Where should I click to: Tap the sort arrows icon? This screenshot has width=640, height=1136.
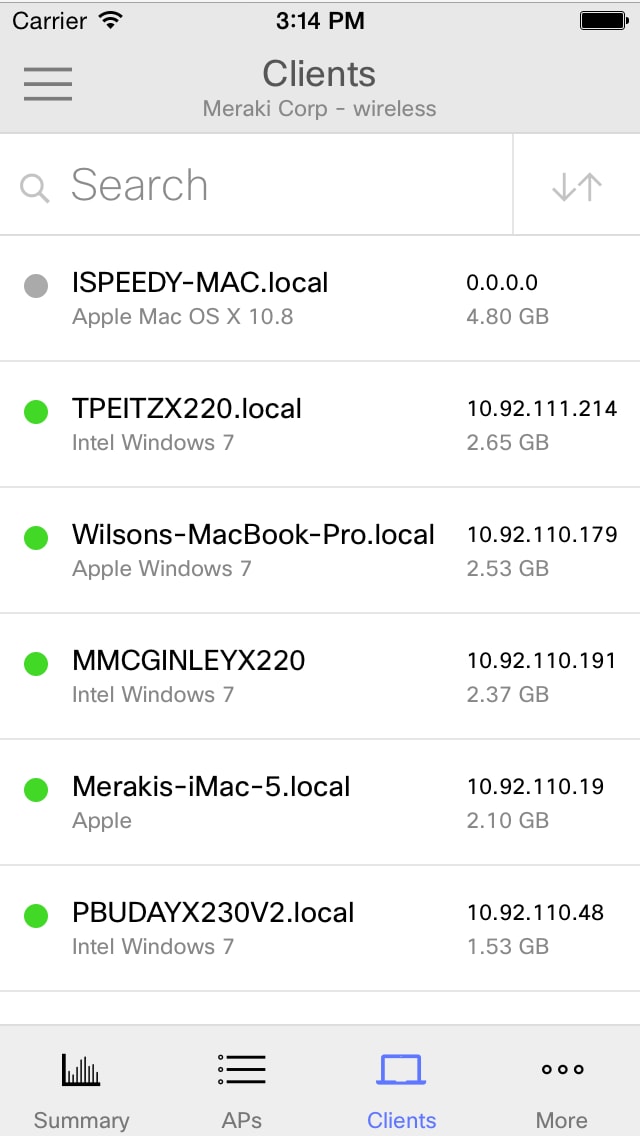click(577, 186)
